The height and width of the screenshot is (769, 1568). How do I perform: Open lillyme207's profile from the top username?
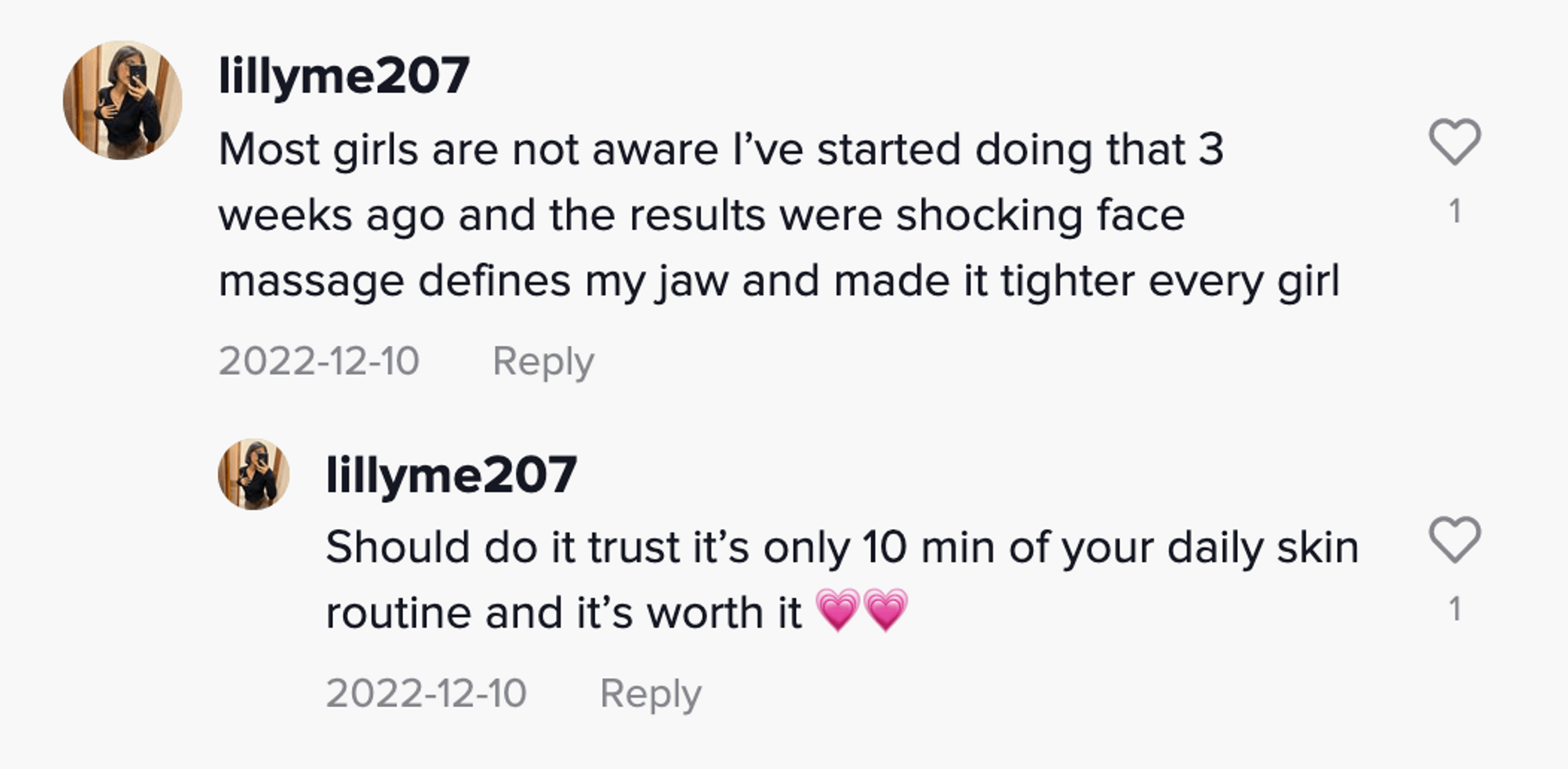point(345,74)
